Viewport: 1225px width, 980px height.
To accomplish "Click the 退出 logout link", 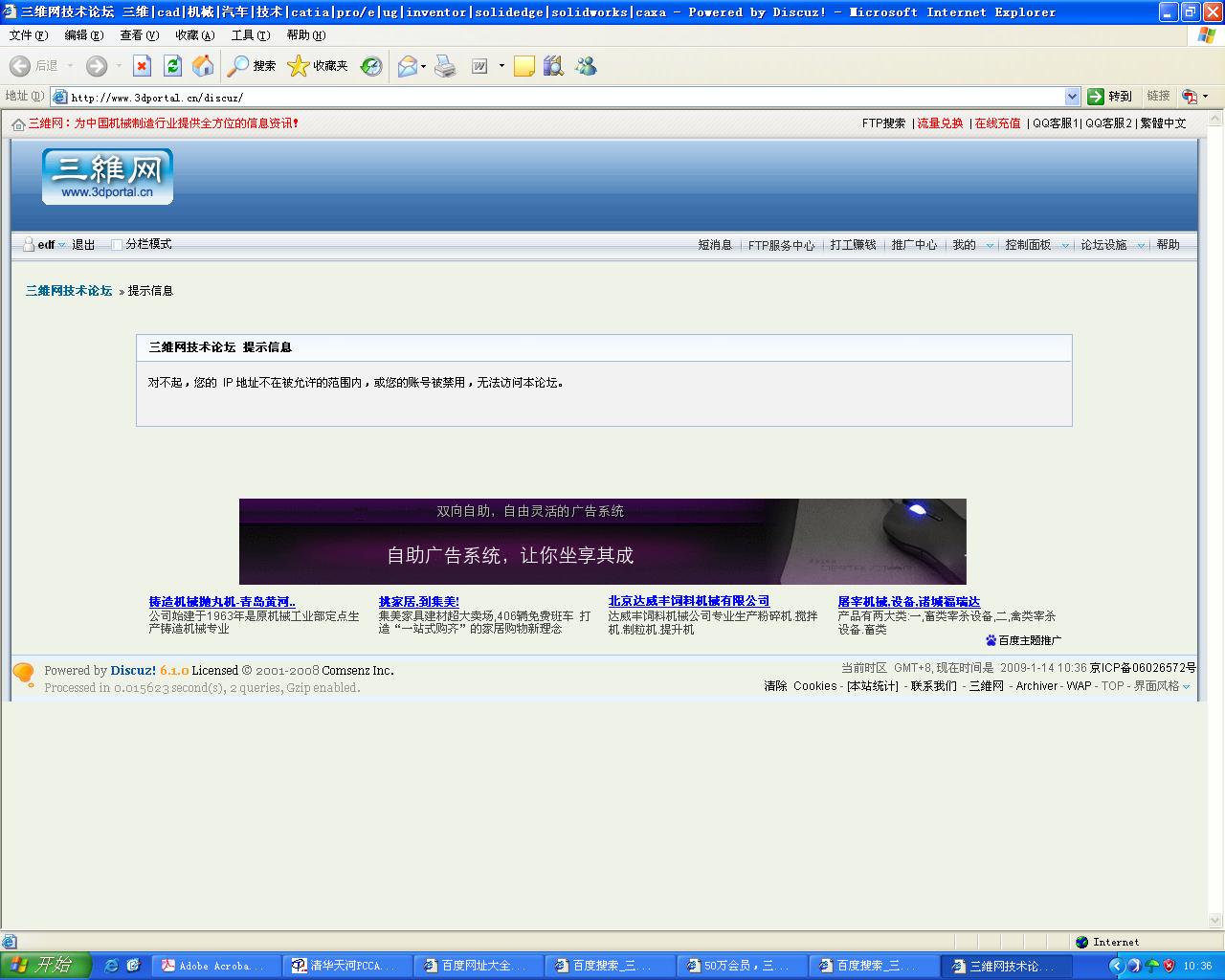I will [x=83, y=245].
